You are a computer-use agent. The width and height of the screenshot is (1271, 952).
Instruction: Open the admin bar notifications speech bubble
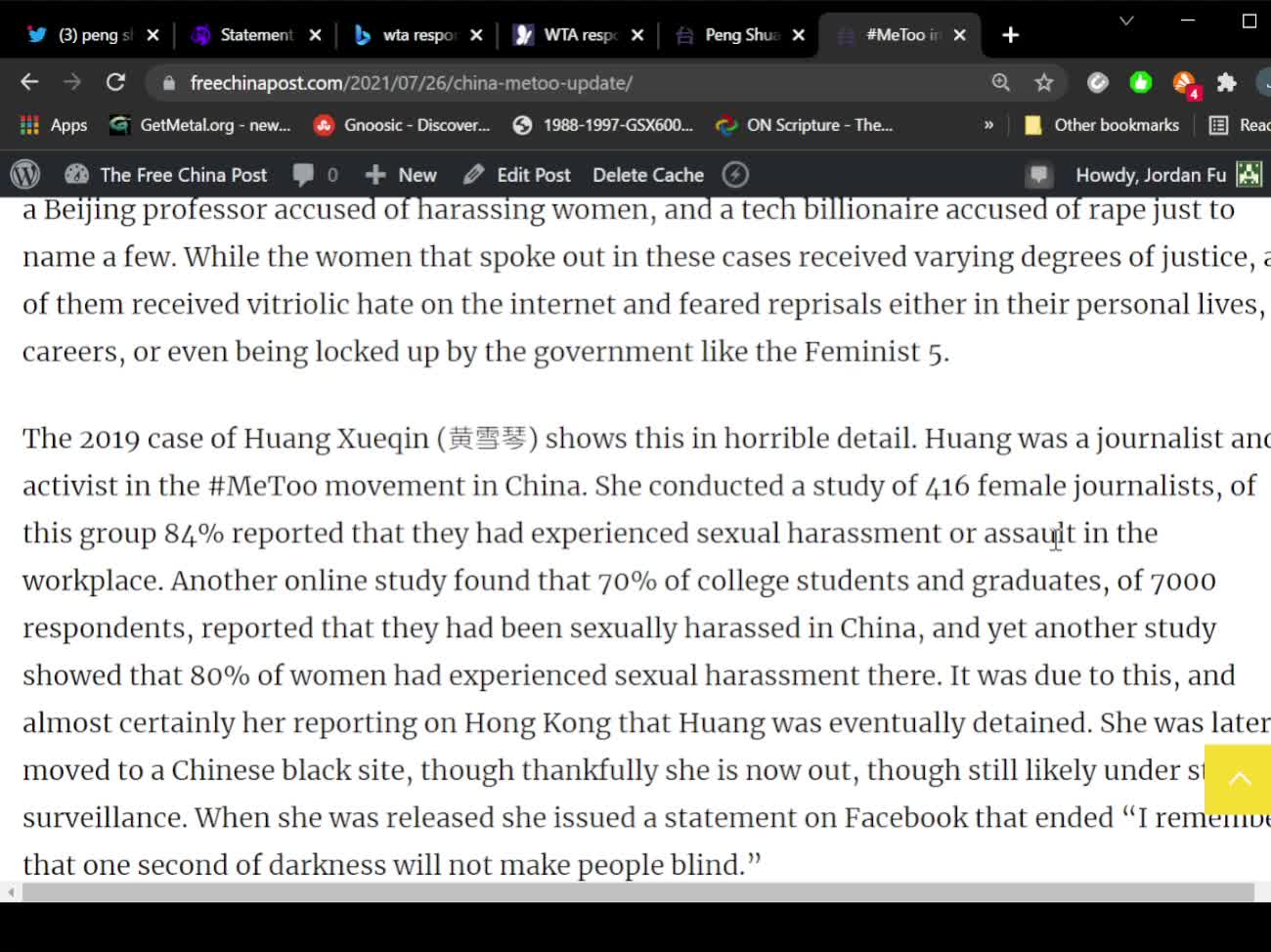pos(1038,175)
